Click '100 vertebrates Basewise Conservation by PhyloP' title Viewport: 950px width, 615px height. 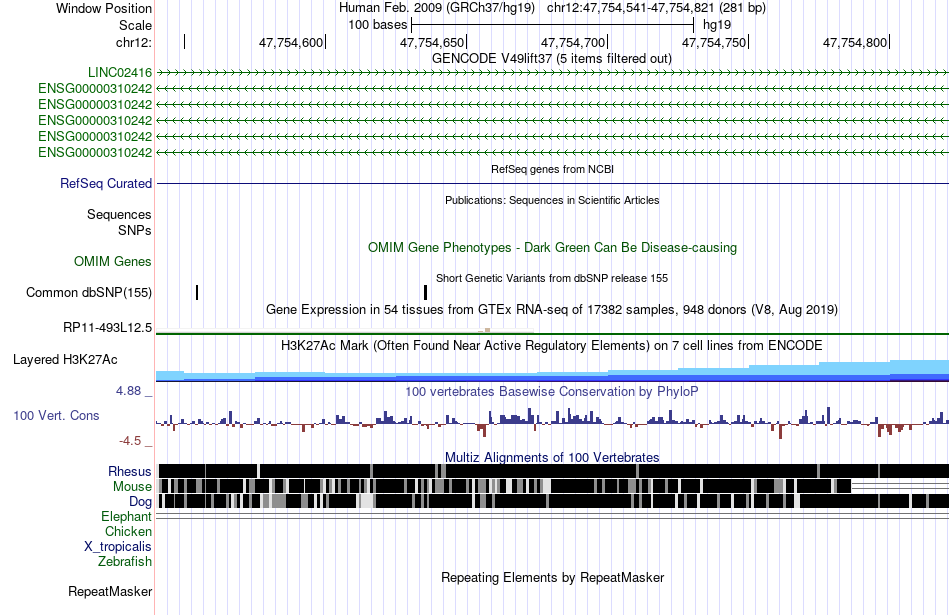(x=551, y=391)
